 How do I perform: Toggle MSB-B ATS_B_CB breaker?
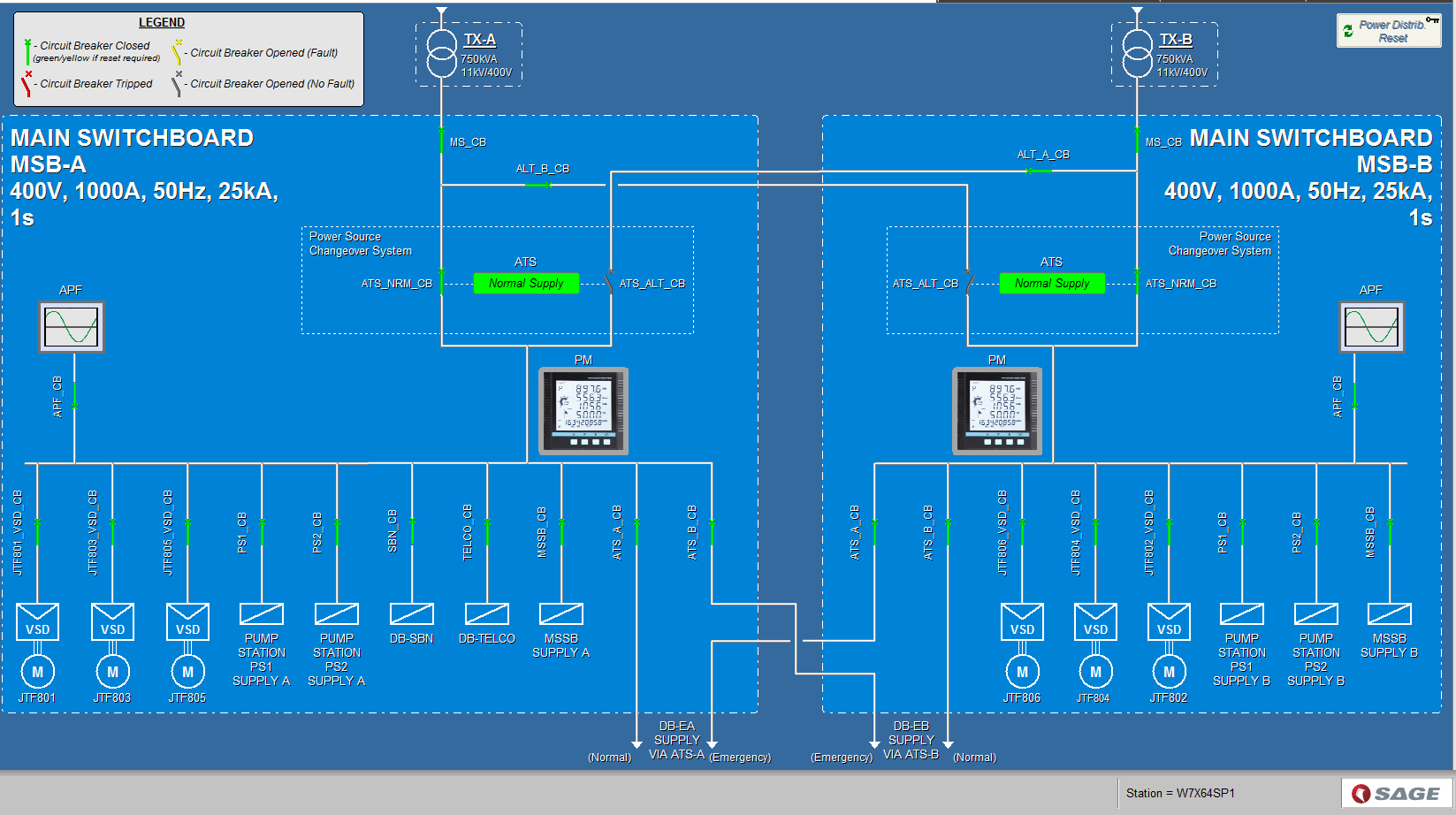point(948,532)
